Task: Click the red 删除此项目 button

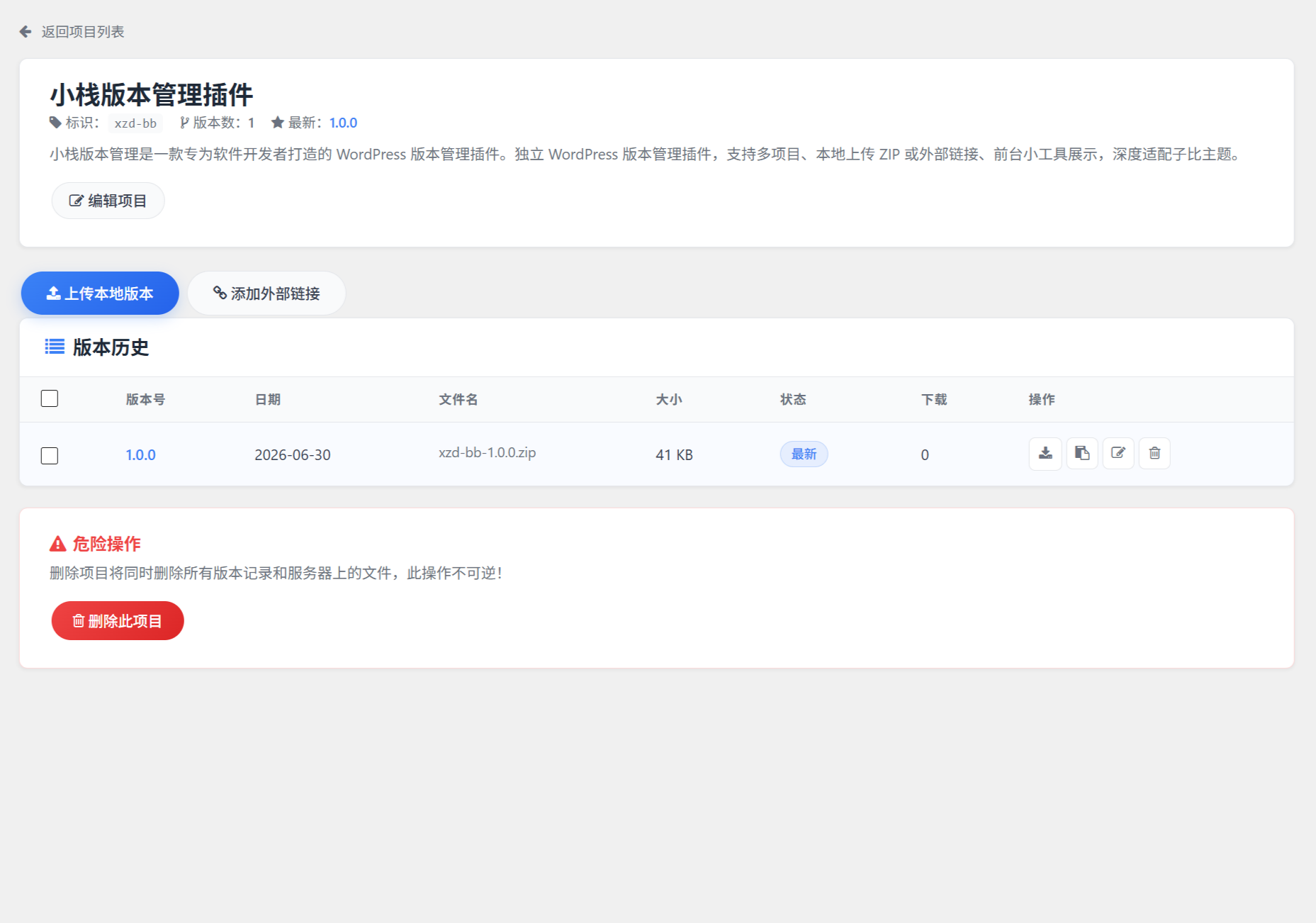Action: (118, 621)
